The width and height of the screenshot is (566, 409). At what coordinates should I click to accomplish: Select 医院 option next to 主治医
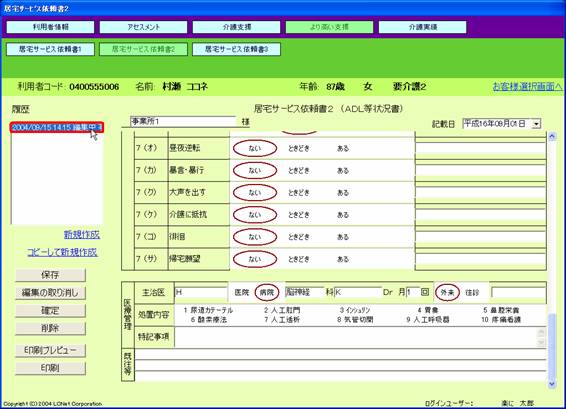click(241, 292)
